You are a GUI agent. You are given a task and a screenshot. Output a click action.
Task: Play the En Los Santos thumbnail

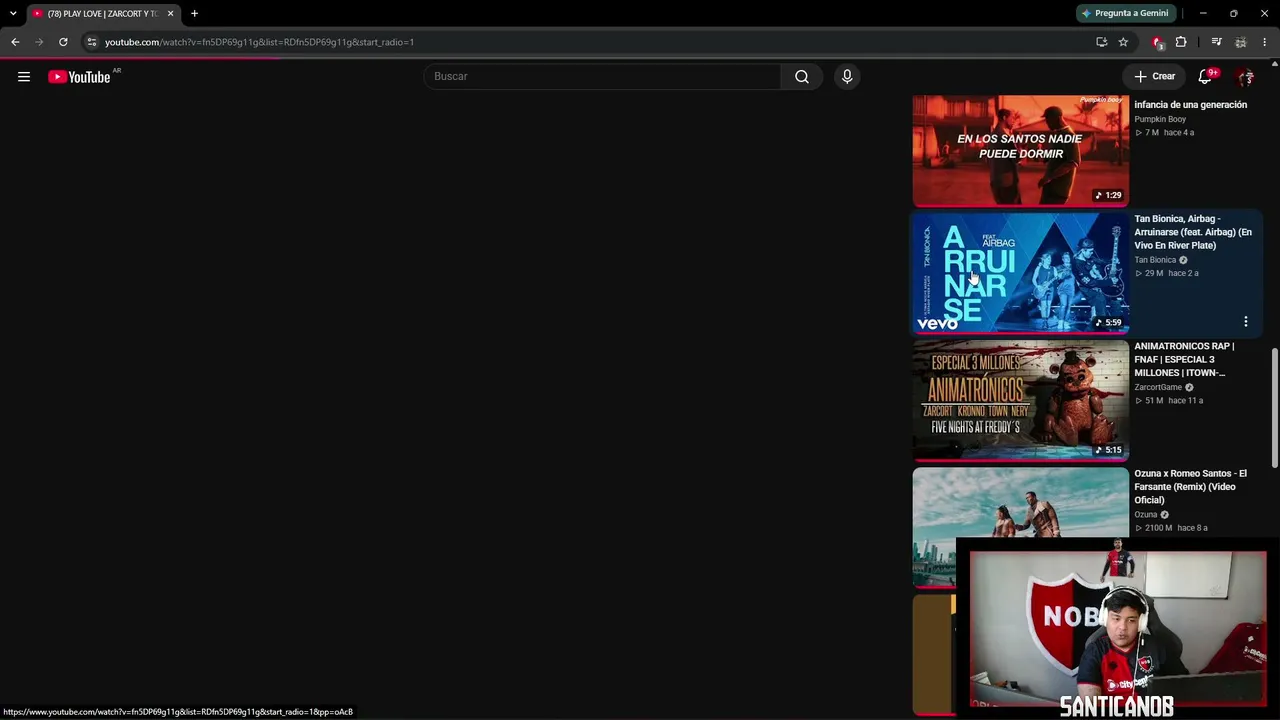point(1020,150)
